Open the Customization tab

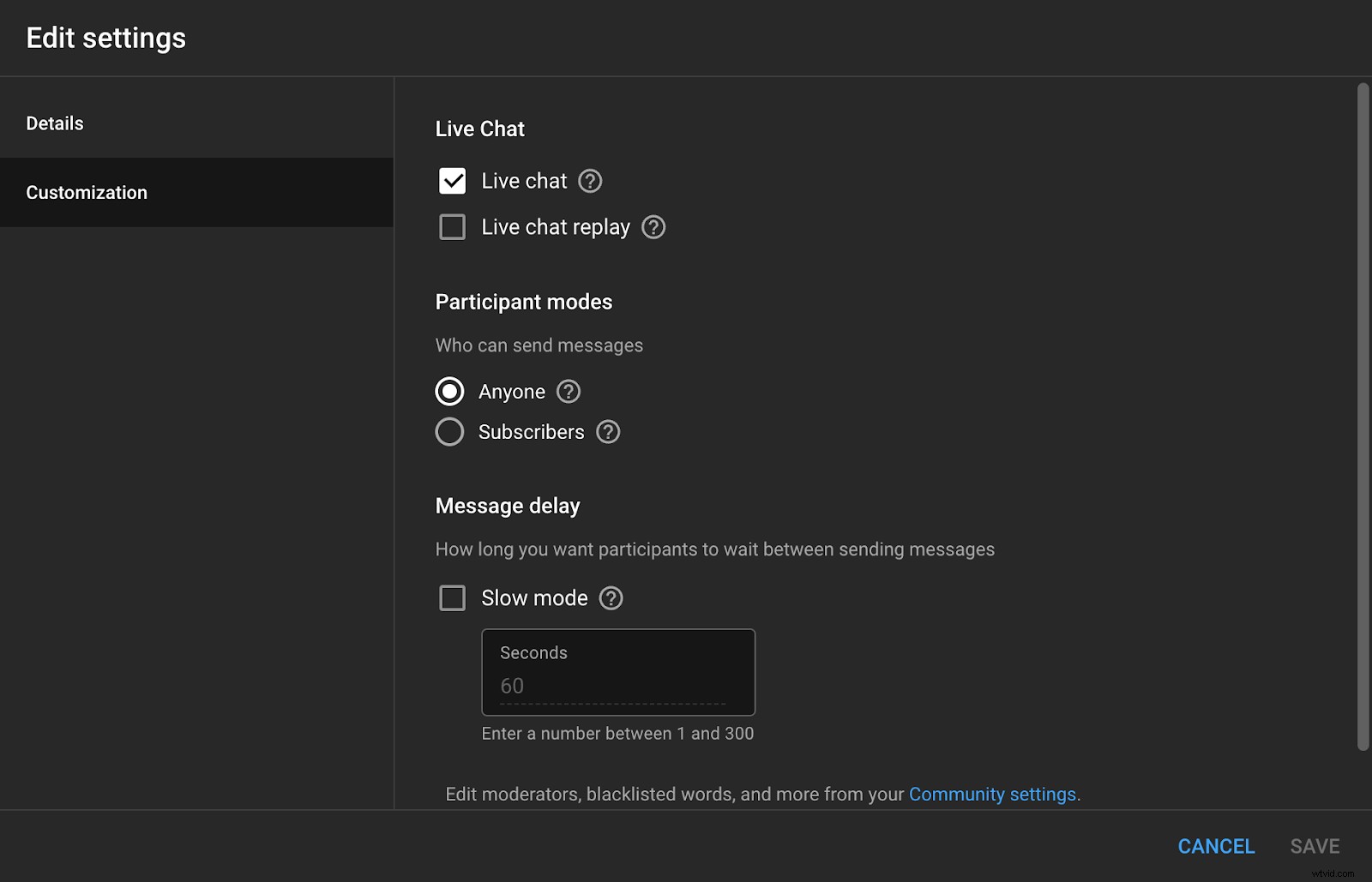87,192
